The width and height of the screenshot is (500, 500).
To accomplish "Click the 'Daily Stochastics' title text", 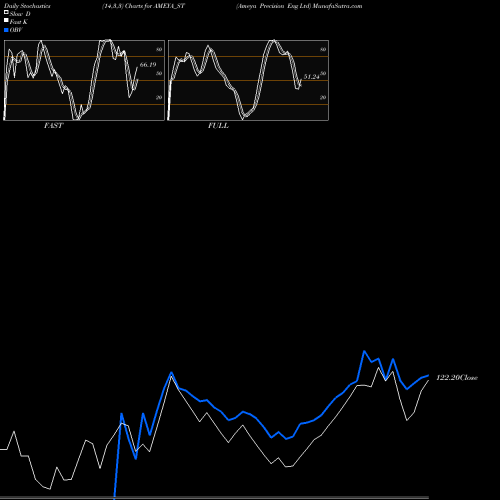I will tap(27, 6).
